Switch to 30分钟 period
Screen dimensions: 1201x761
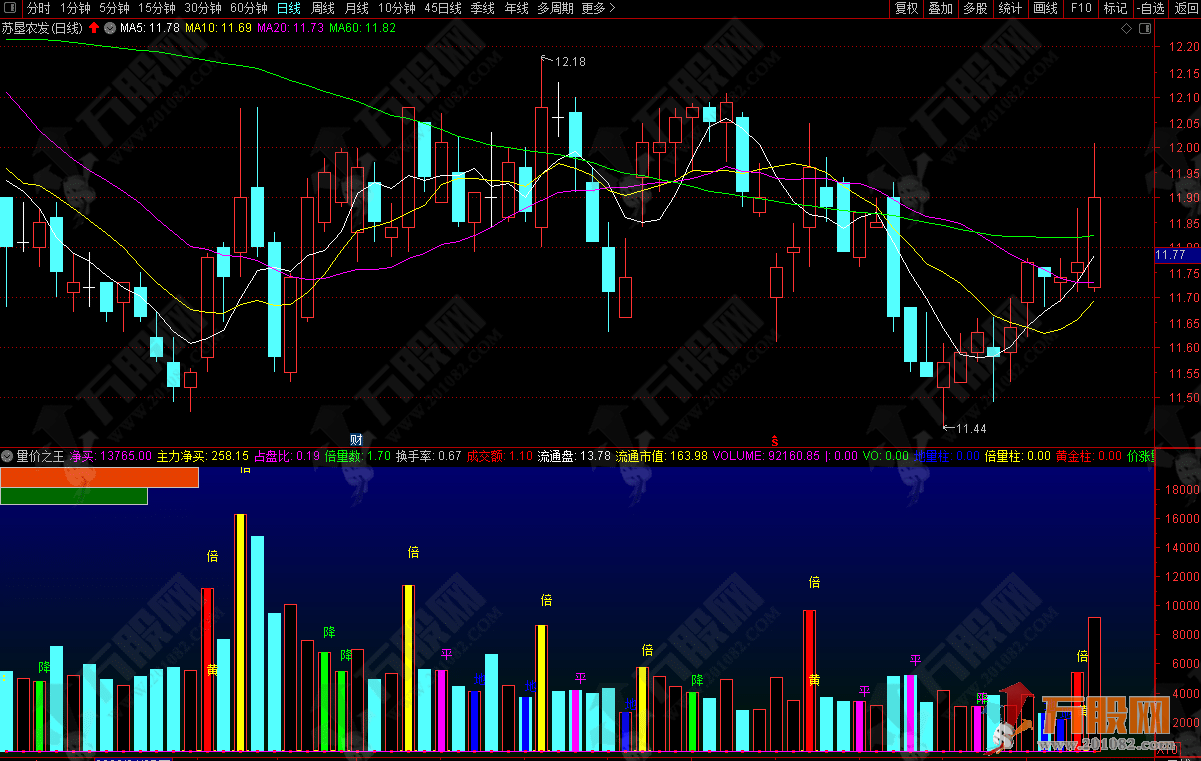click(203, 8)
